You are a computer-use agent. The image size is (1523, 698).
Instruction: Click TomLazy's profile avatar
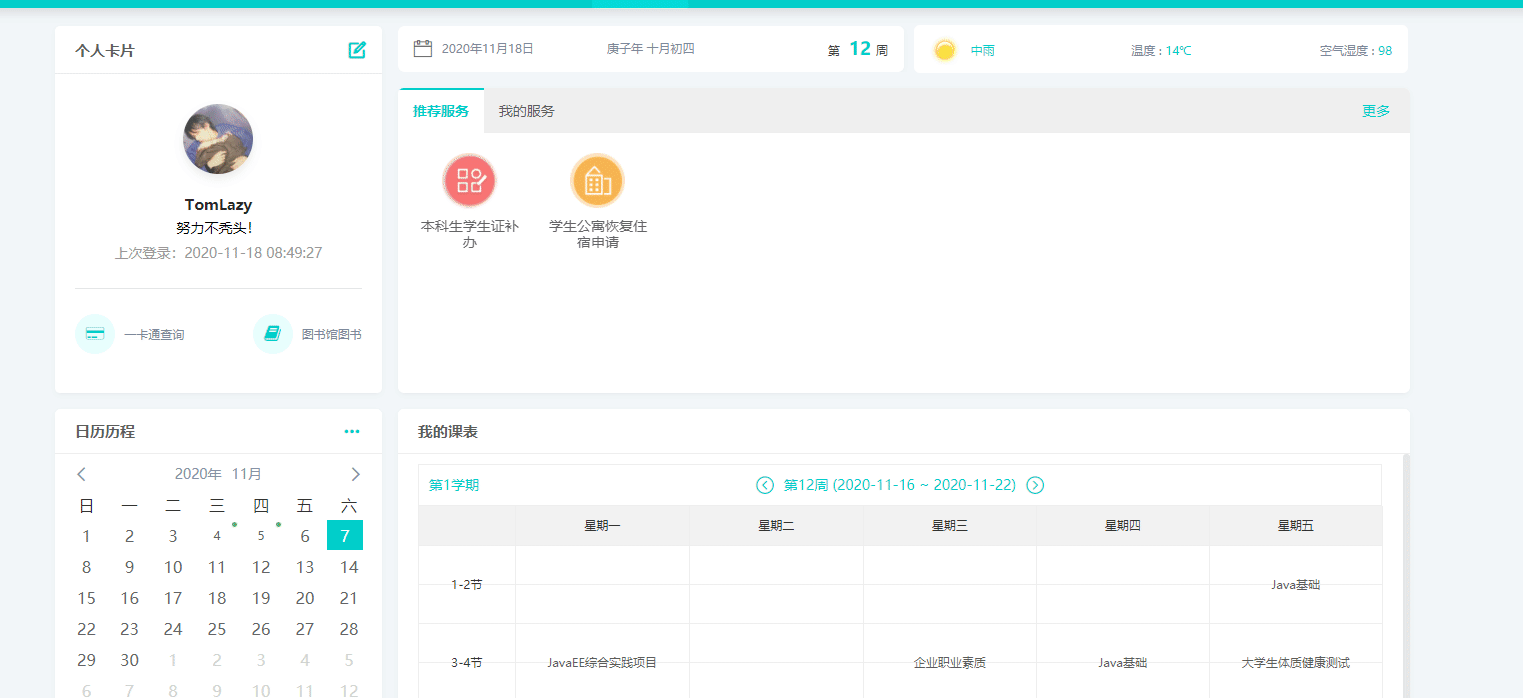[217, 139]
